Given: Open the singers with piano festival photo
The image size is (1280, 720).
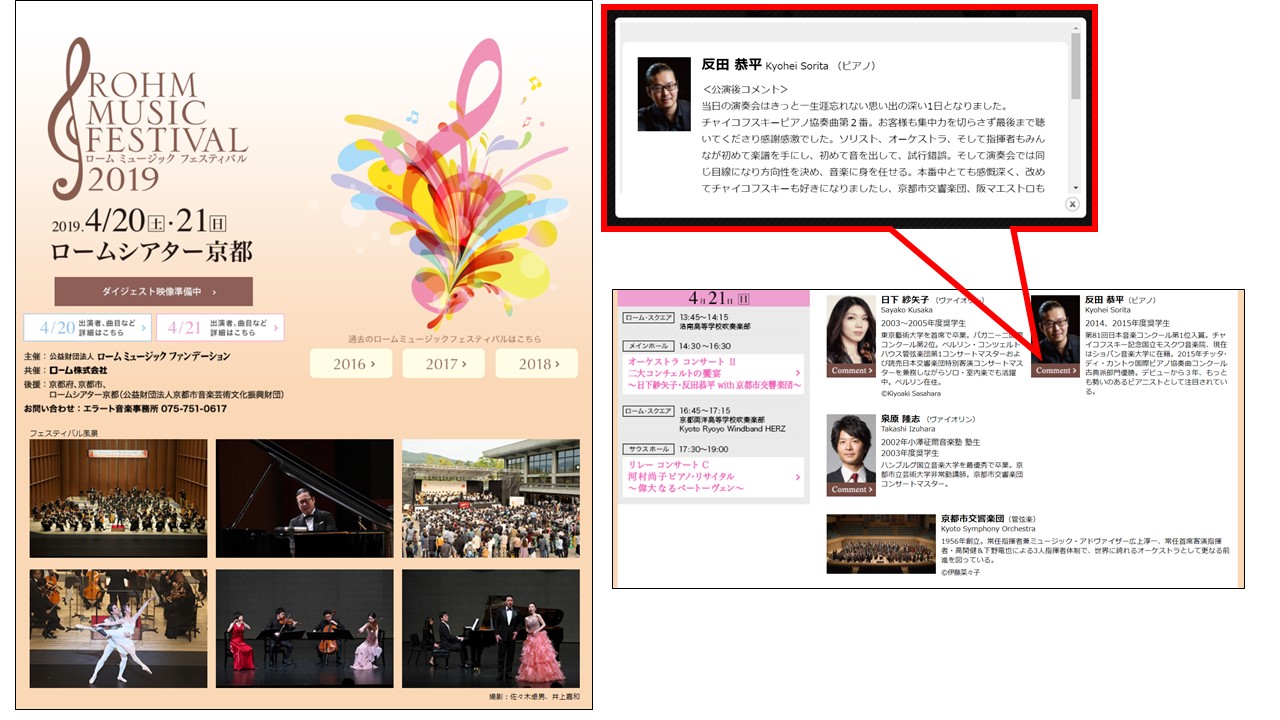Looking at the screenshot, I should (x=490, y=629).
